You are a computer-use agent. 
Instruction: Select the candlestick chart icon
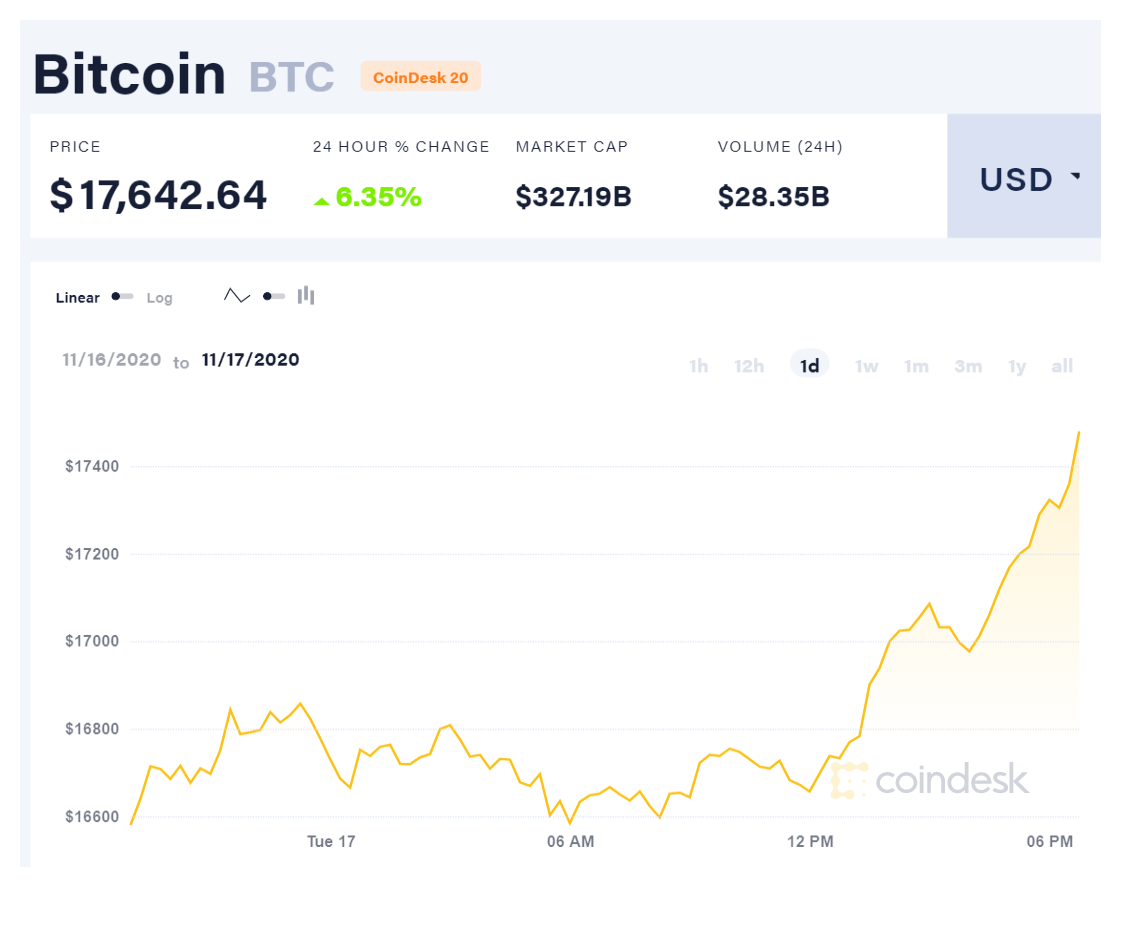[x=306, y=295]
